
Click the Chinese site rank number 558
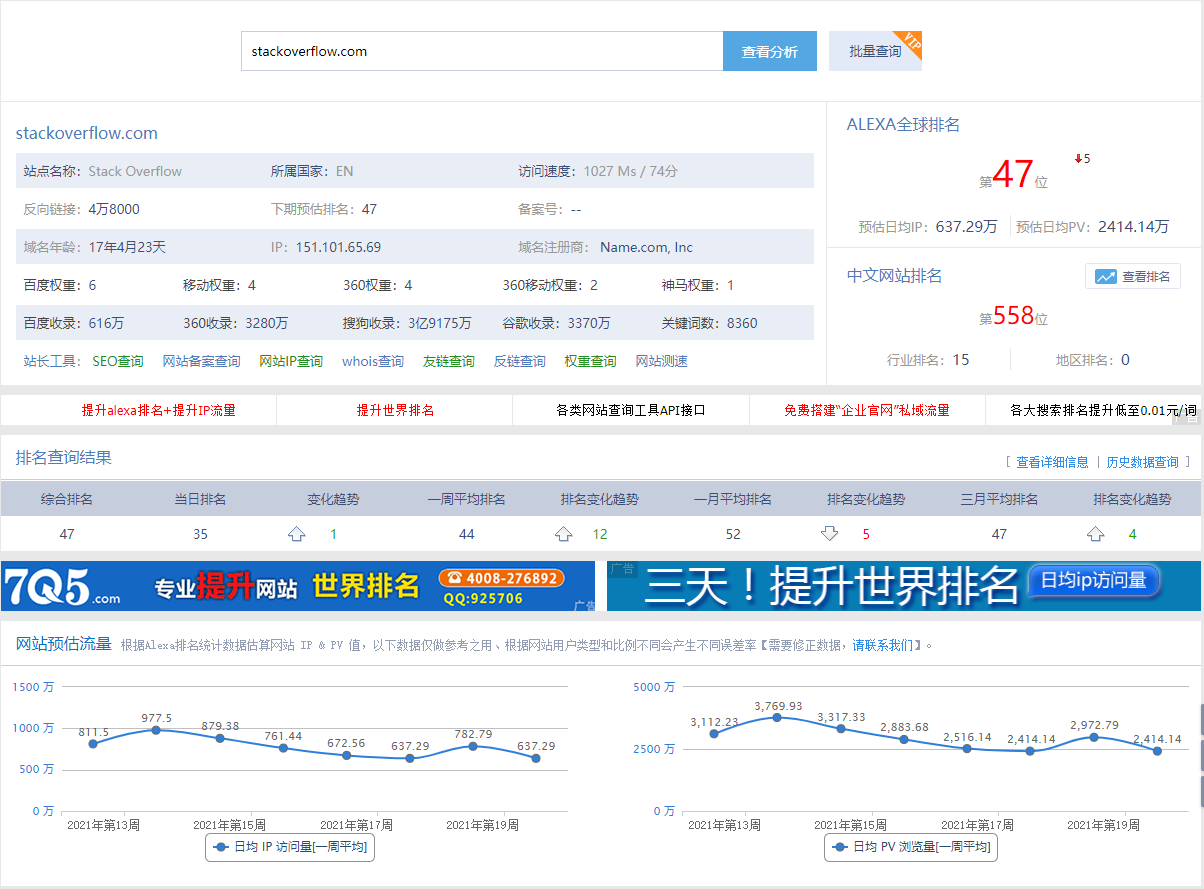tap(1013, 316)
